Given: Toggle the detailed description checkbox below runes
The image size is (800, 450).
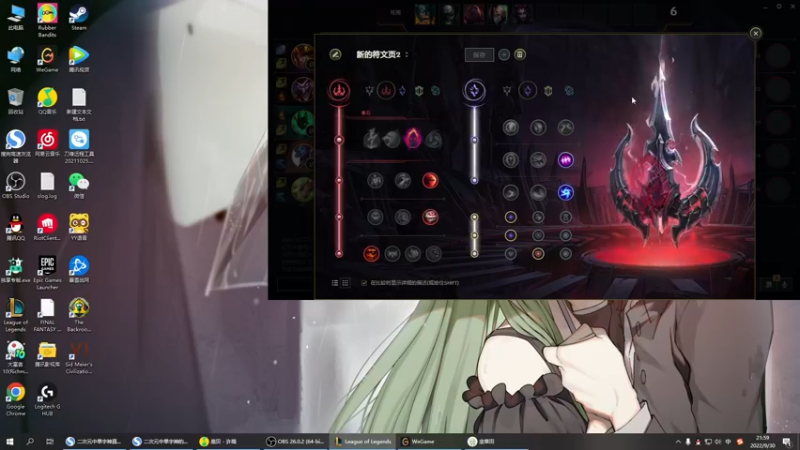Looking at the screenshot, I should tap(364, 283).
